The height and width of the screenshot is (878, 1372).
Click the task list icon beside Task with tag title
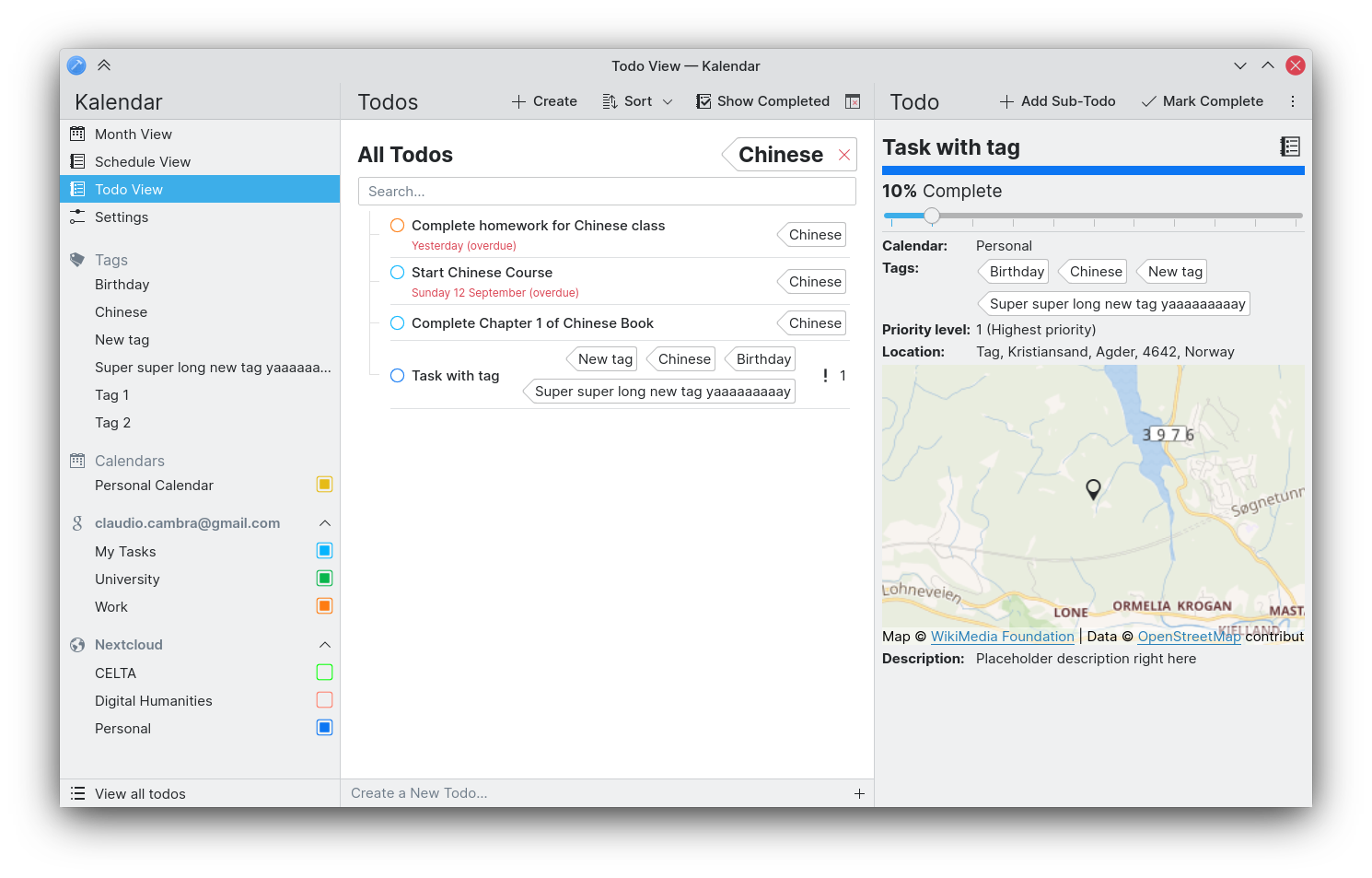pos(1290,146)
